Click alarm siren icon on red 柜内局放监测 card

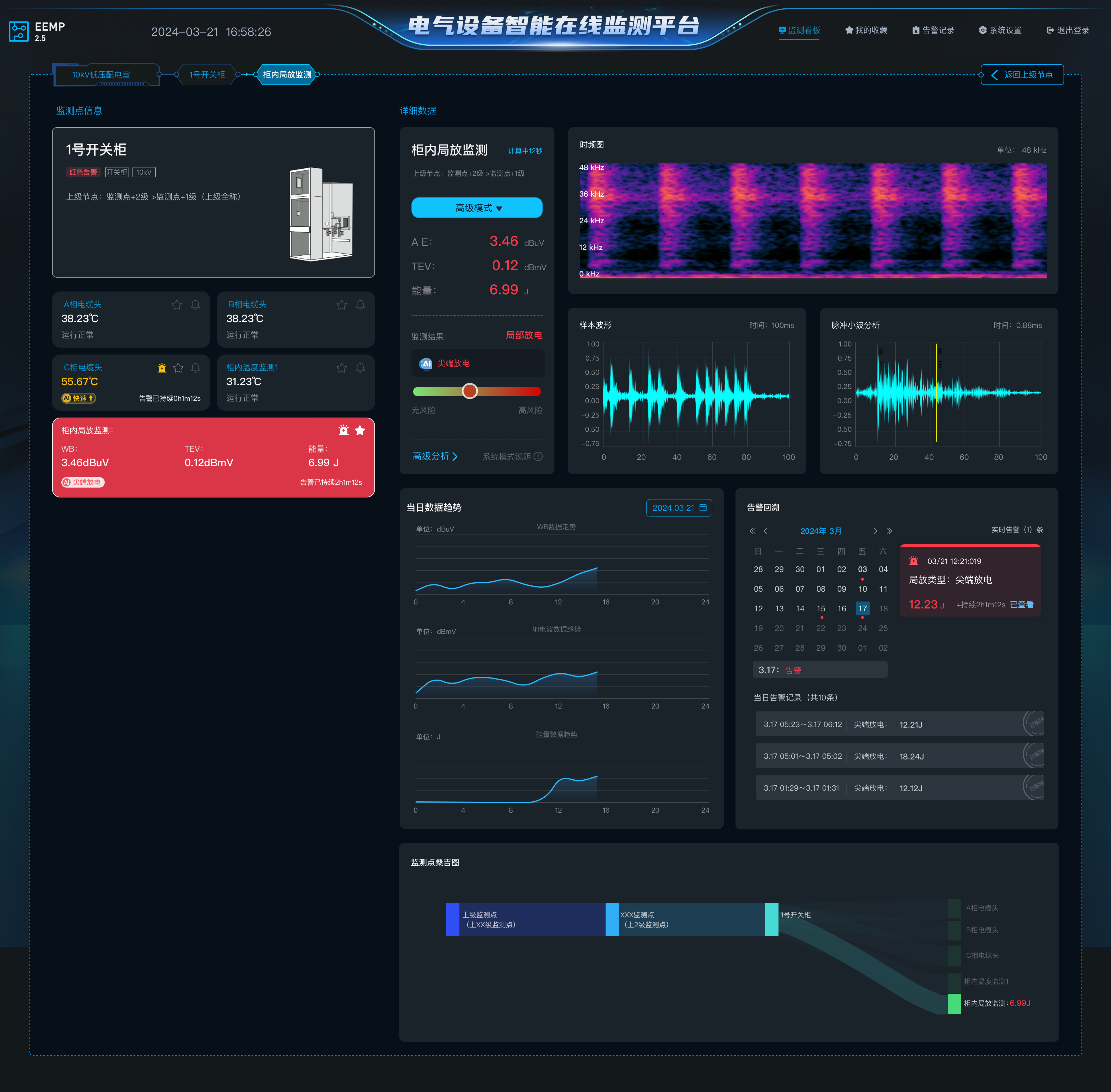click(x=344, y=430)
